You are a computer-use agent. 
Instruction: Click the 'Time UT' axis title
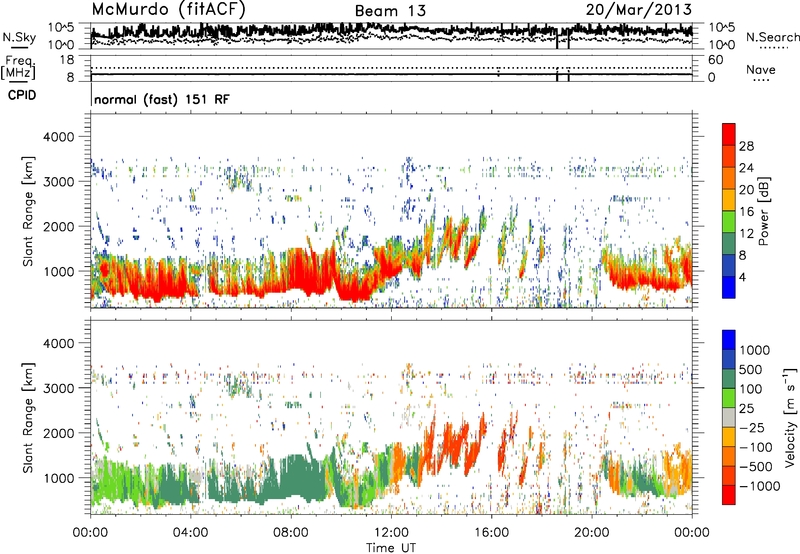pyautogui.click(x=391, y=548)
